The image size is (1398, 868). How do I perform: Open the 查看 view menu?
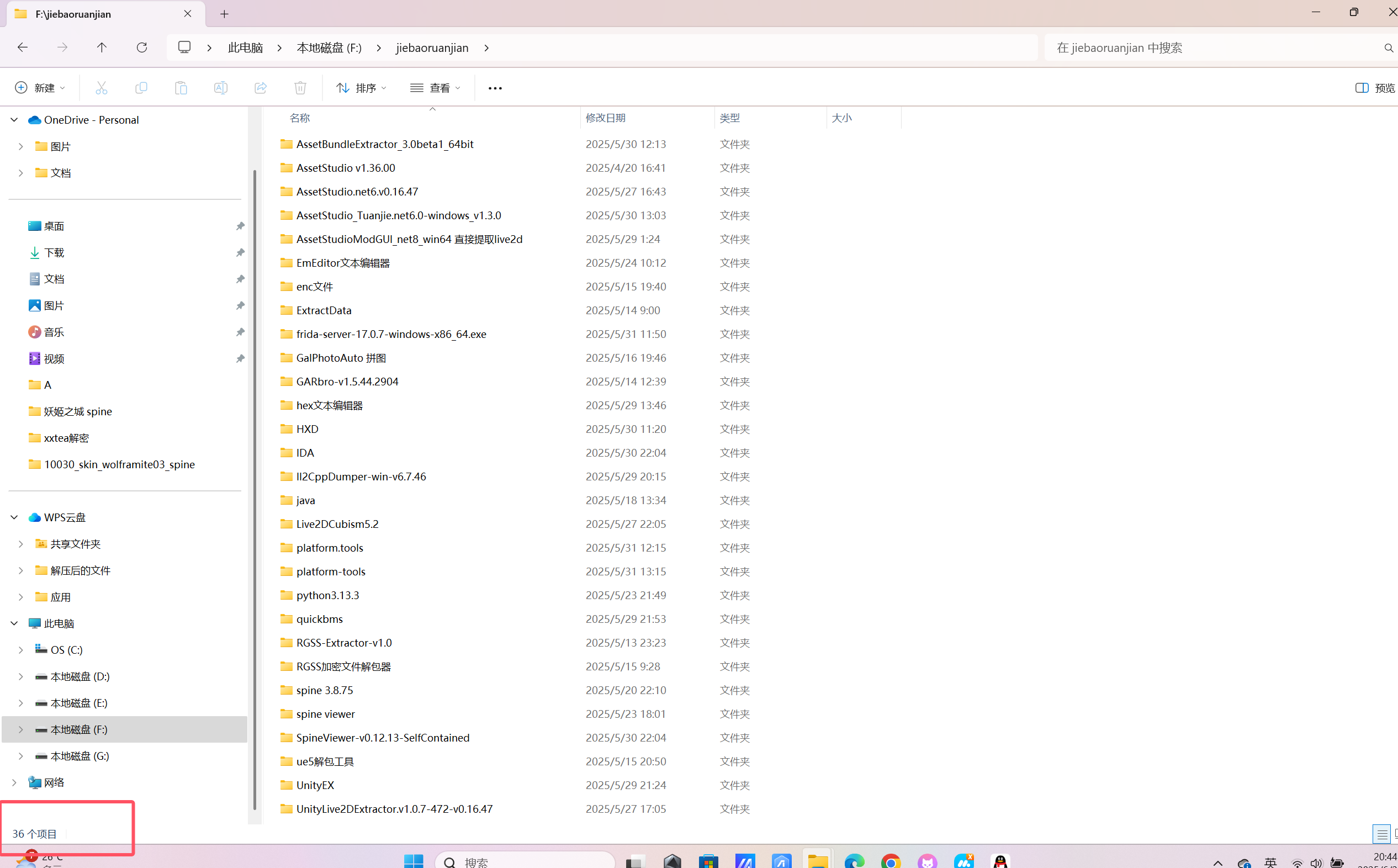pos(436,88)
